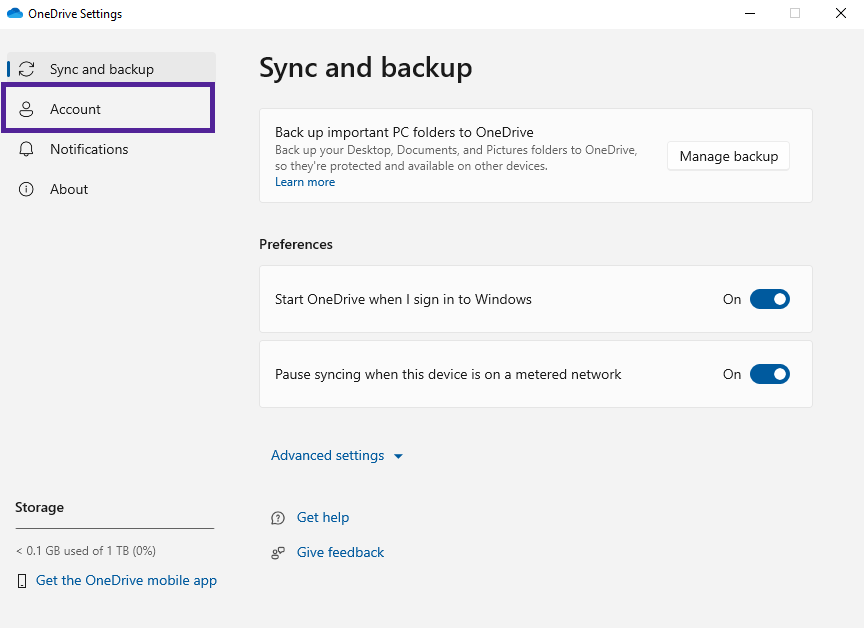
Task: Click the storage usage bar
Action: click(x=115, y=528)
